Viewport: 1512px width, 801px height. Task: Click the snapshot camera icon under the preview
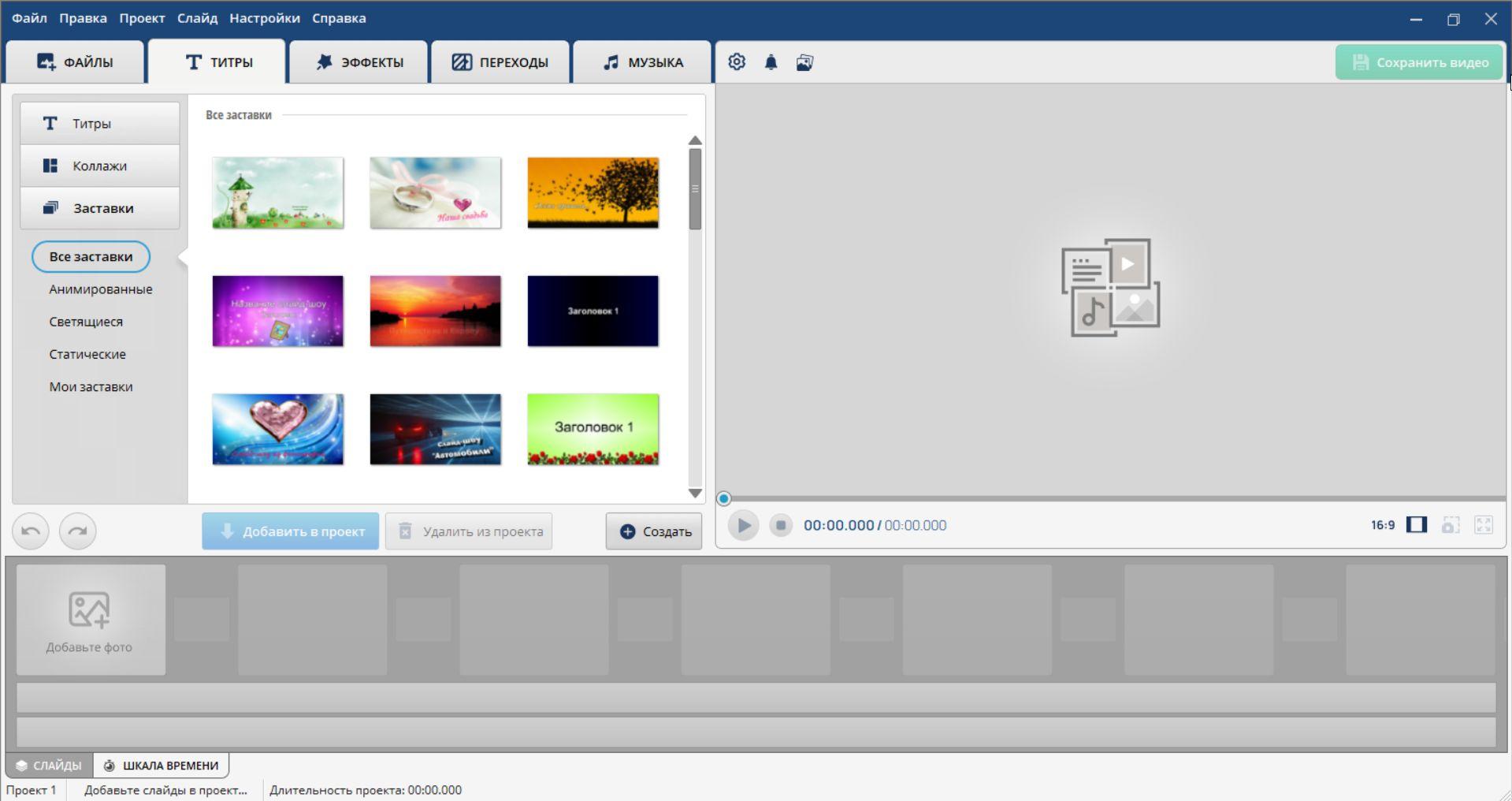click(1451, 525)
